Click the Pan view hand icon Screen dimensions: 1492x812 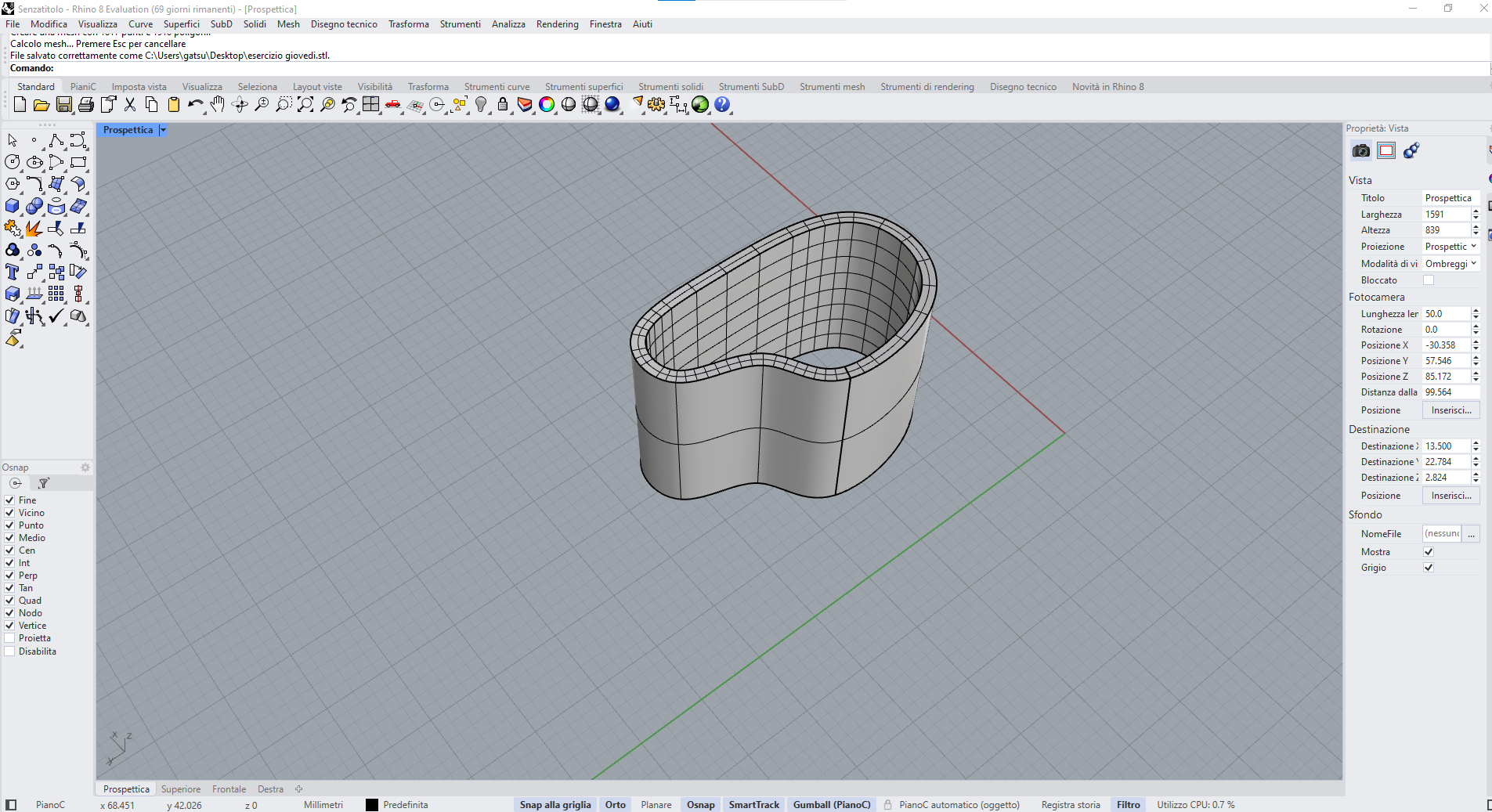click(217, 105)
